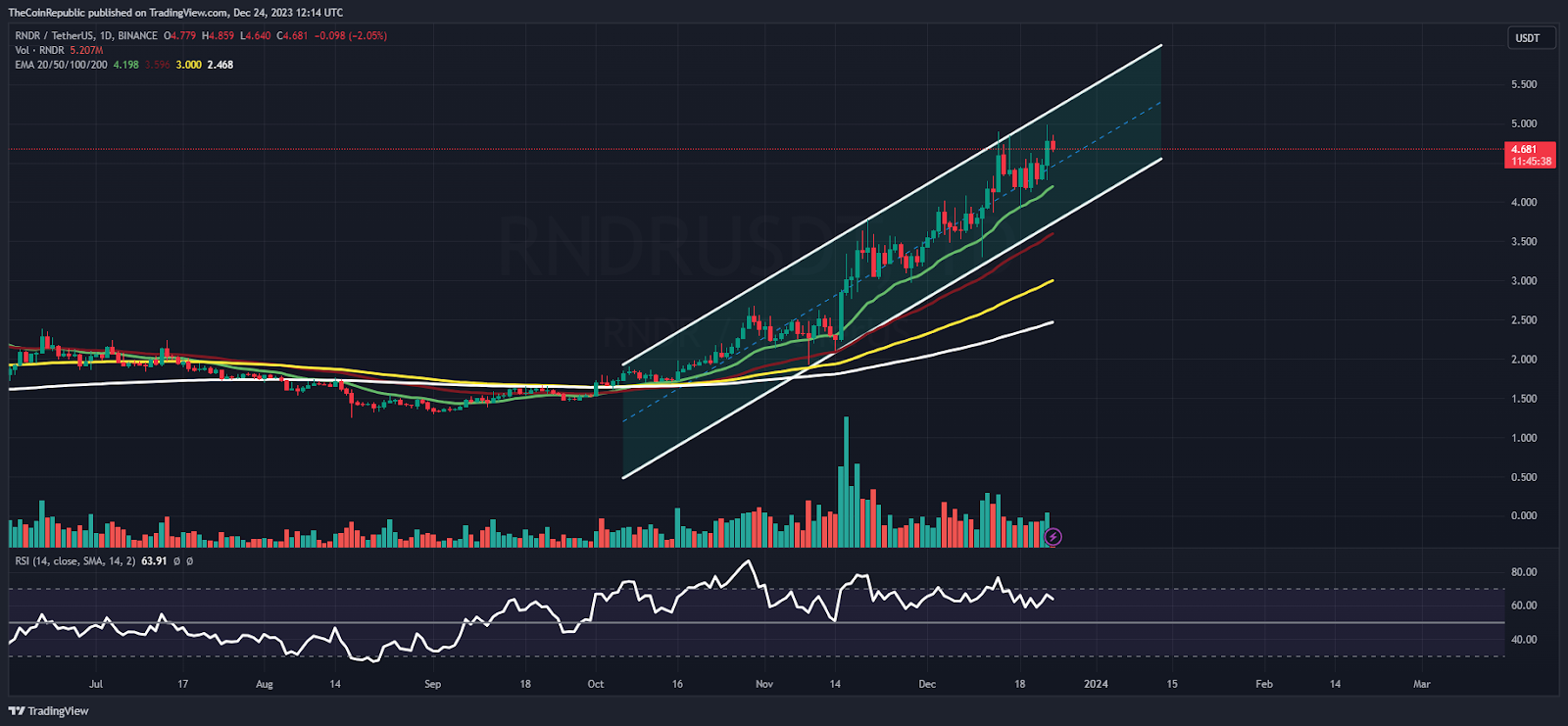
Task: Click the RSI value 63.91
Action: [154, 561]
